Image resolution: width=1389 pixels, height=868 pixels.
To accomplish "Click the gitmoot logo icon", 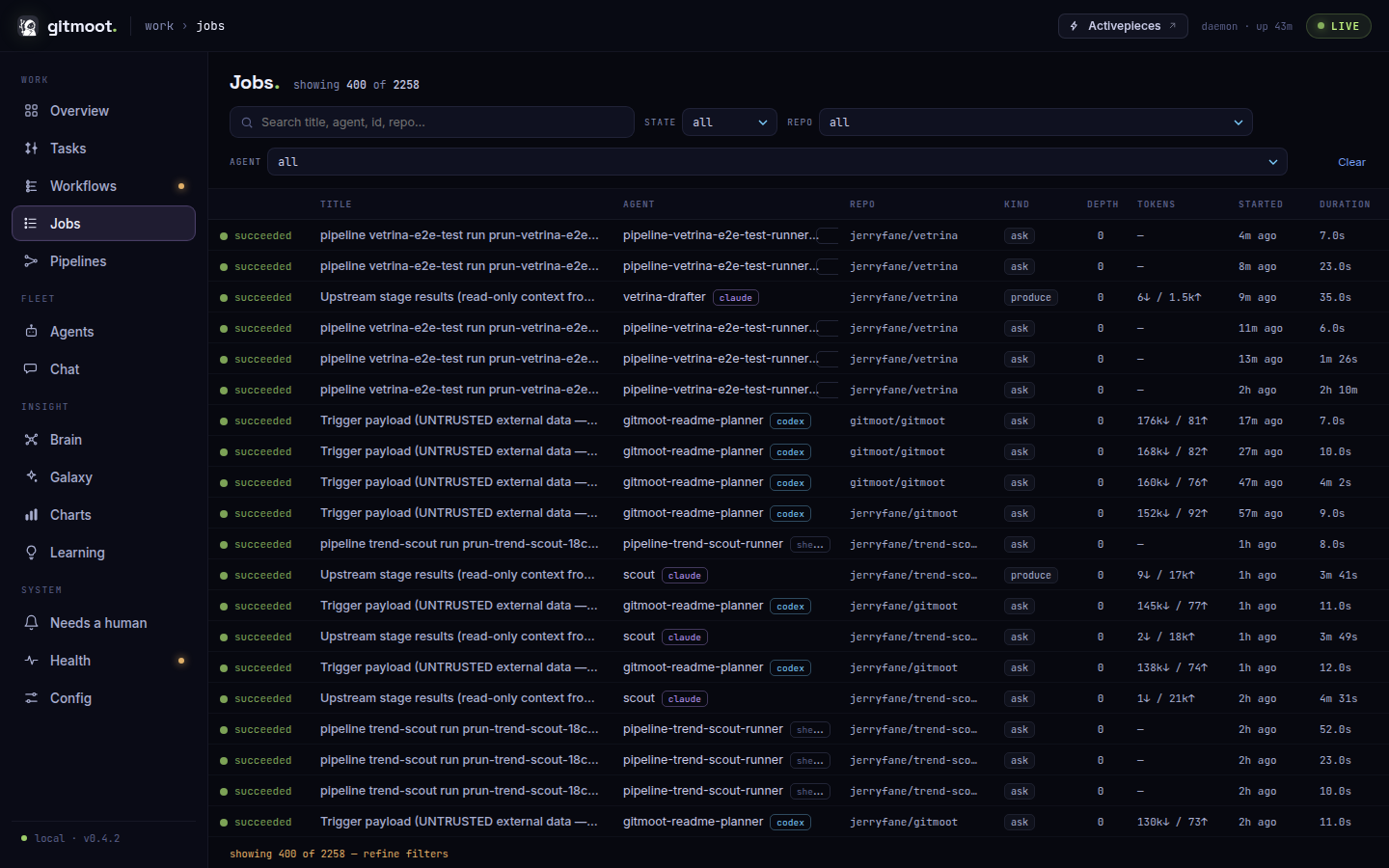I will [28, 26].
